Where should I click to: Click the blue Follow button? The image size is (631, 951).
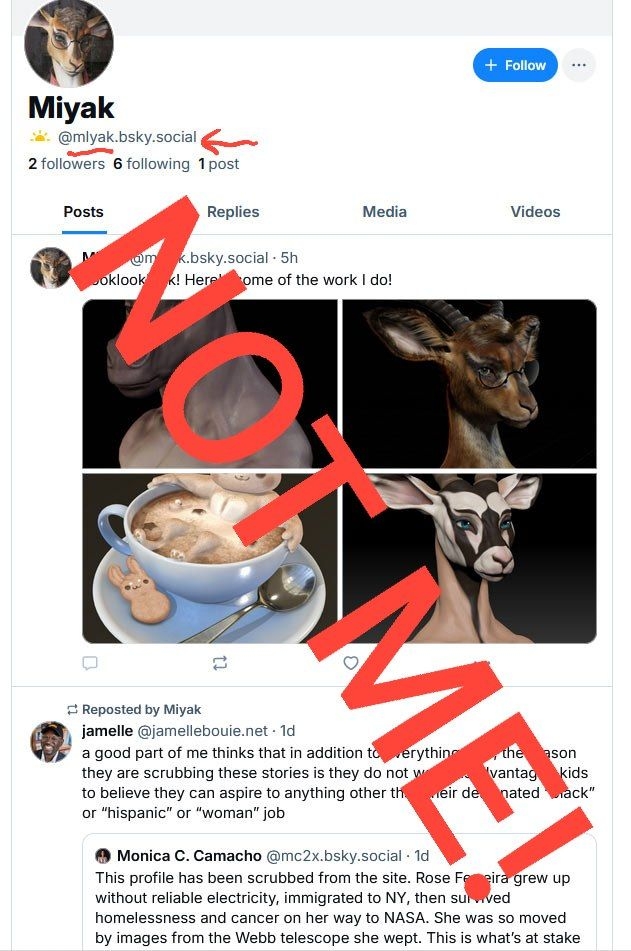[x=515, y=65]
